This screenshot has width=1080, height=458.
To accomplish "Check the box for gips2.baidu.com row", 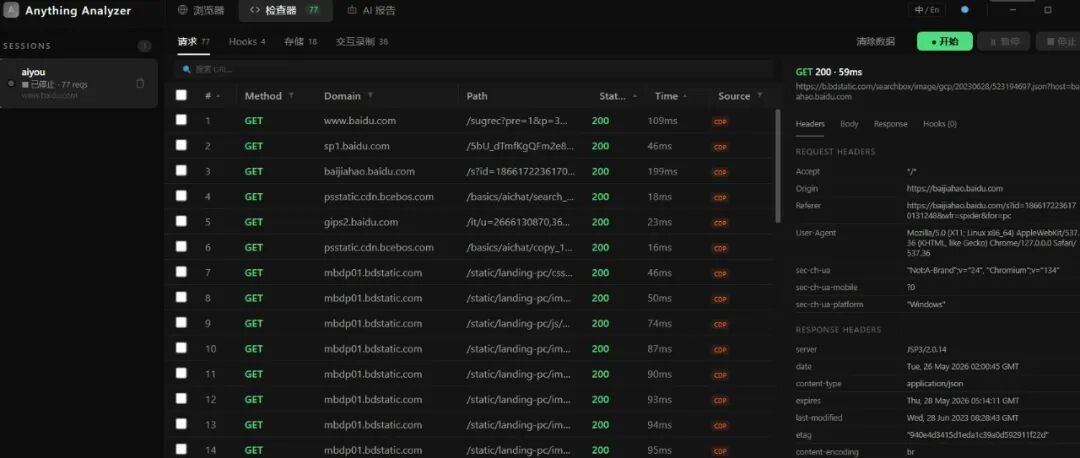I will (x=181, y=221).
